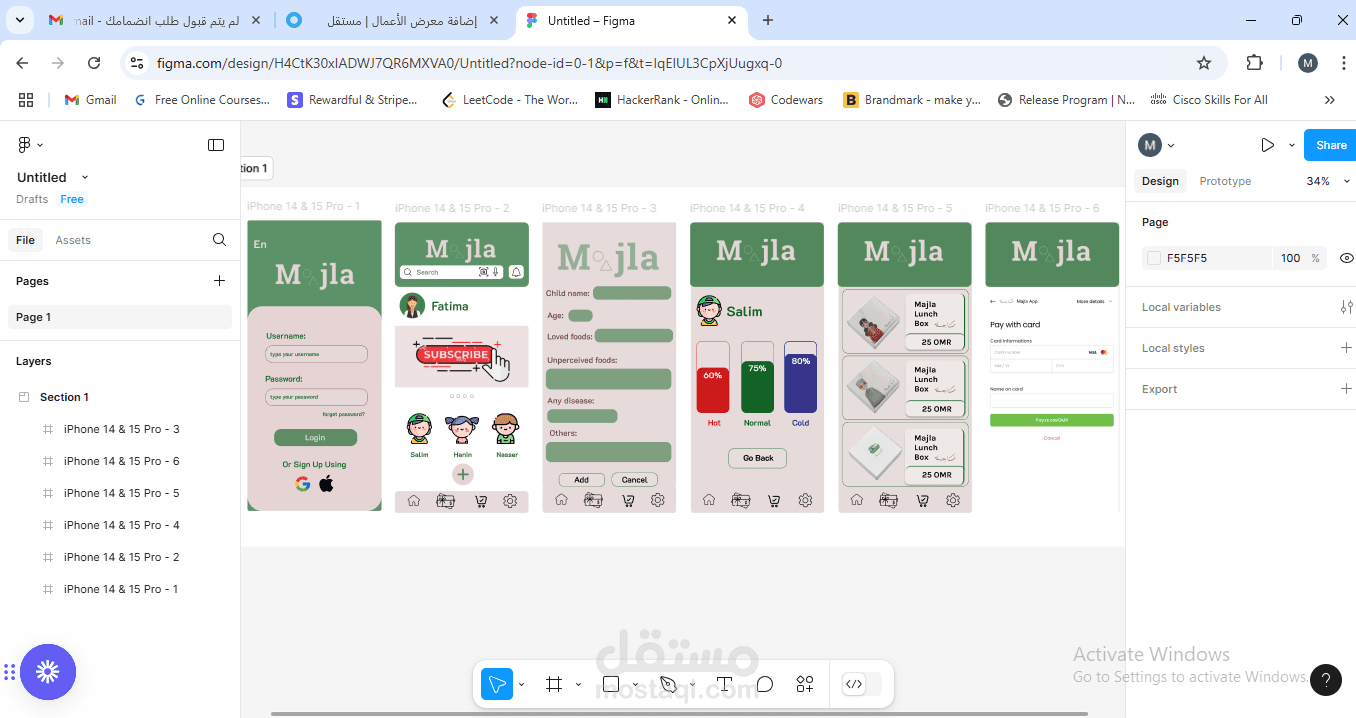The image size is (1356, 718).
Task: Click Login button in frame 1
Action: pos(315,437)
